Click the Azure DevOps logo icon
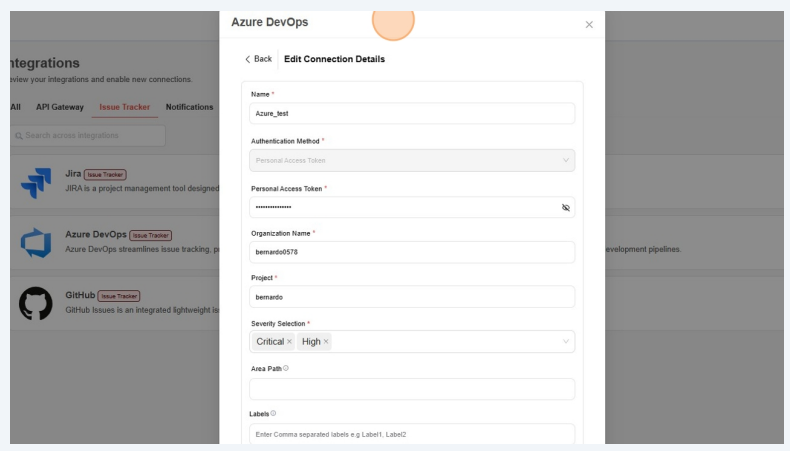 coord(36,243)
